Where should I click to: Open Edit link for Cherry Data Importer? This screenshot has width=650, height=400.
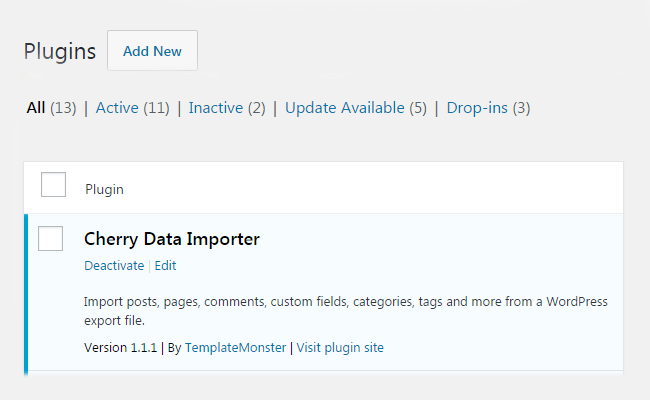pos(165,265)
